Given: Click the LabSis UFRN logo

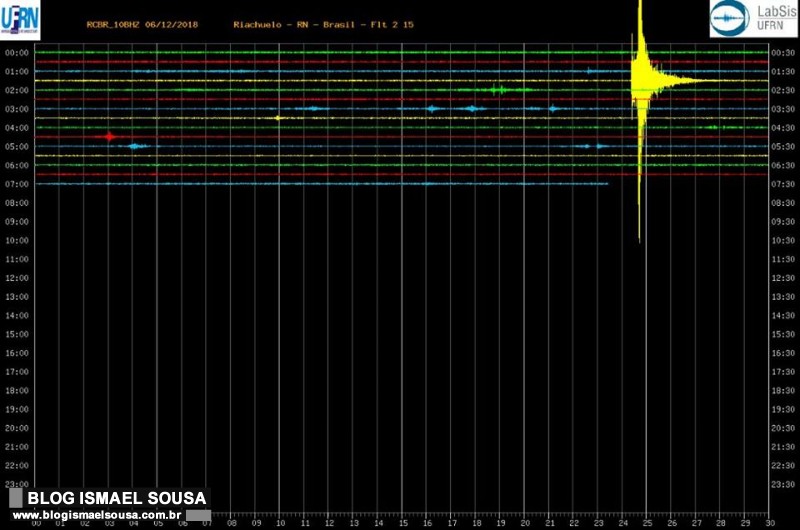Looking at the screenshot, I should tap(754, 19).
